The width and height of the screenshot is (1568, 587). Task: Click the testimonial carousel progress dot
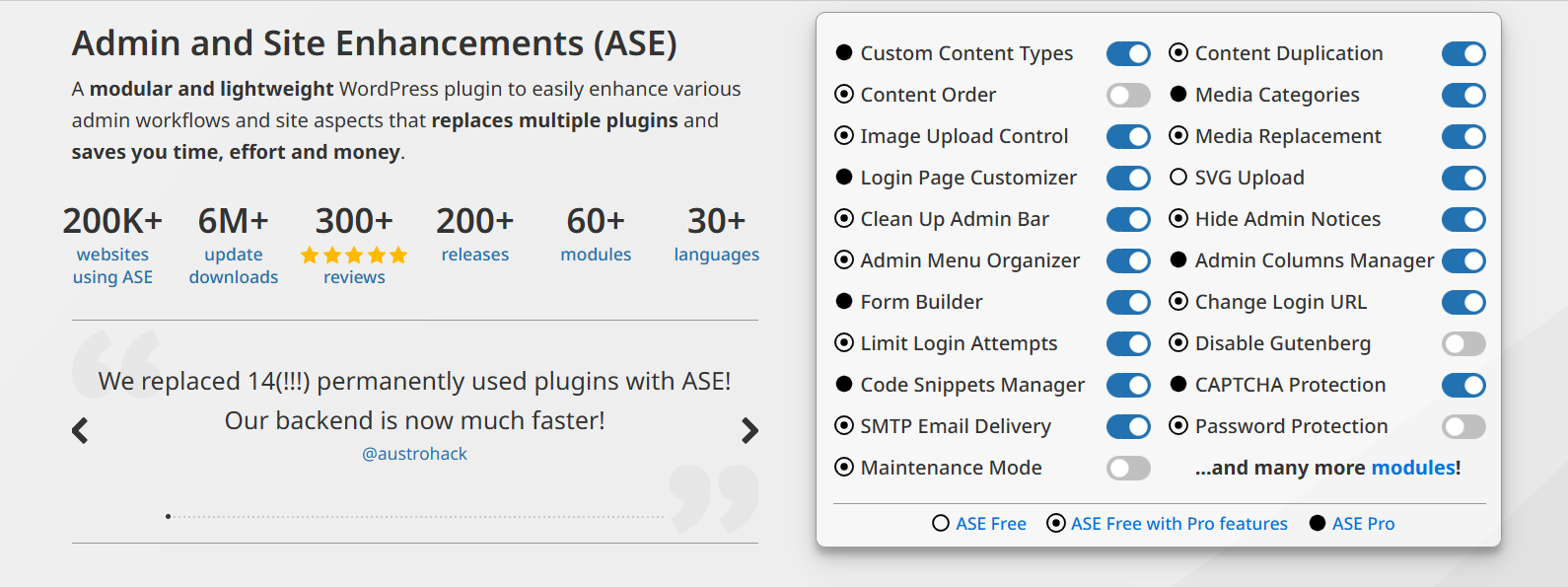(x=169, y=516)
